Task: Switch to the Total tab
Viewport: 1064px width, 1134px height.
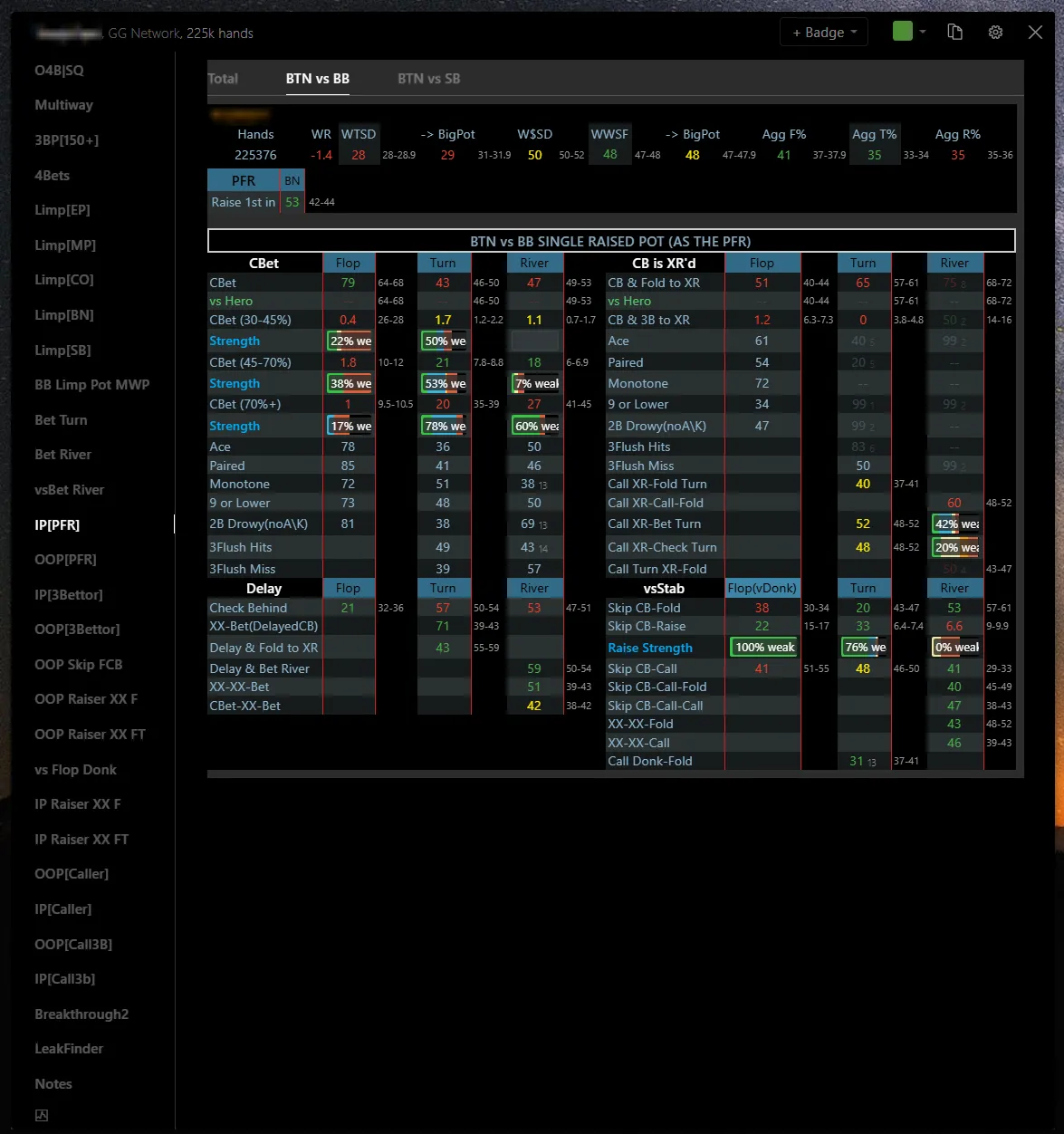Action: pos(223,79)
